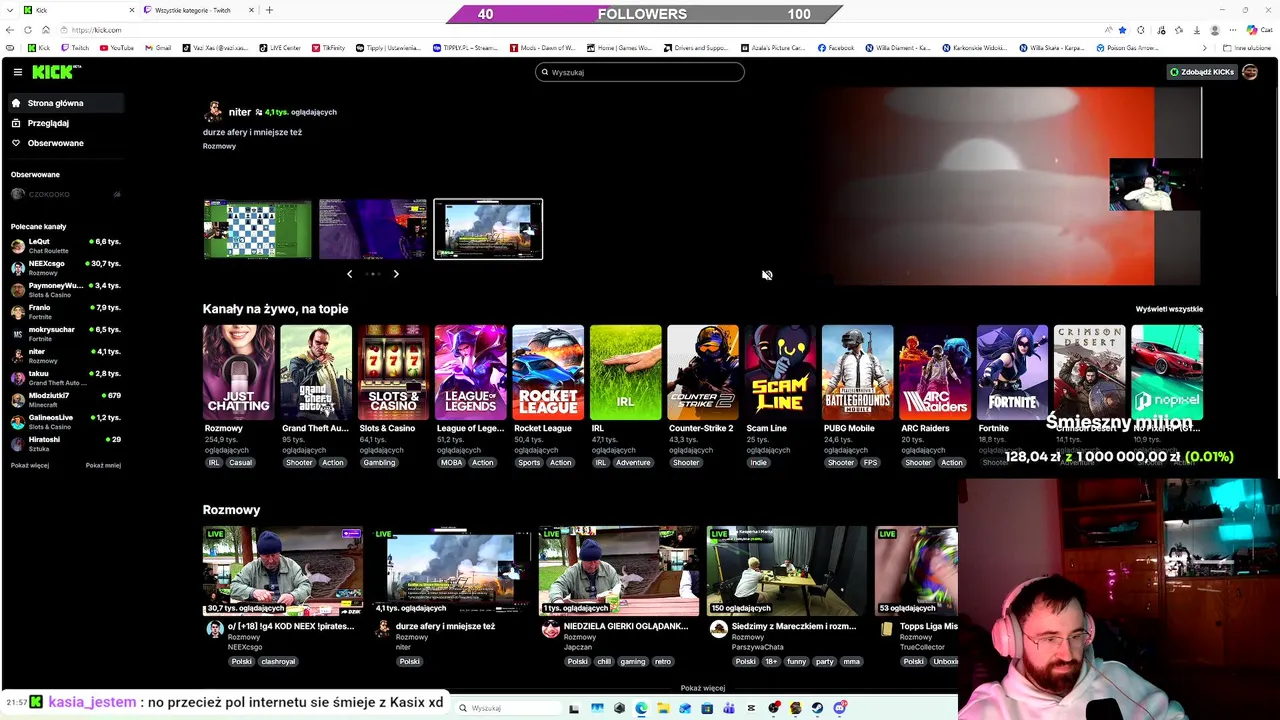Image resolution: width=1280 pixels, height=720 pixels.
Task: Open the Steam icon in the taskbar
Action: [818, 708]
